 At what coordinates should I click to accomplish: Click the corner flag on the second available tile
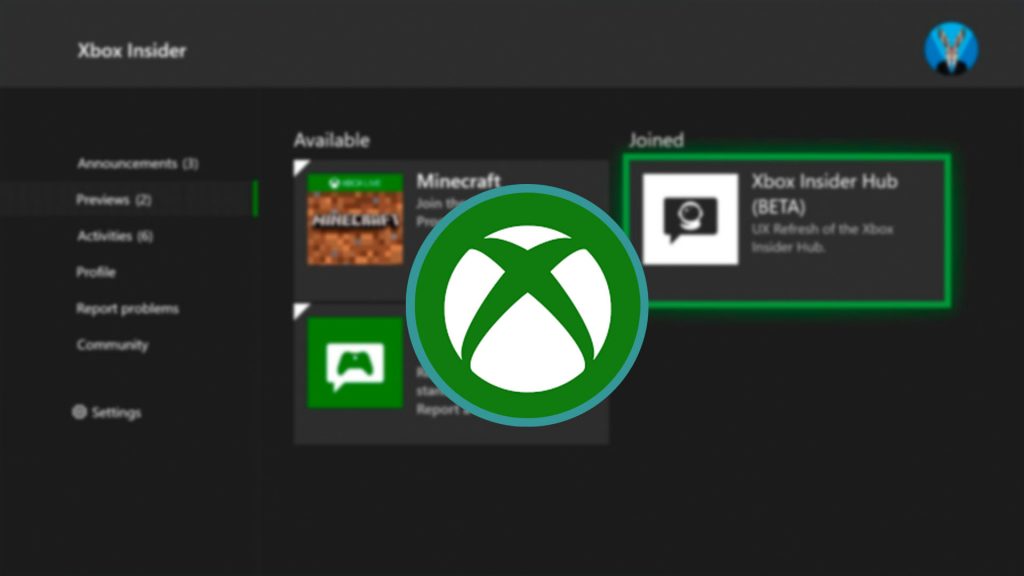(x=300, y=310)
